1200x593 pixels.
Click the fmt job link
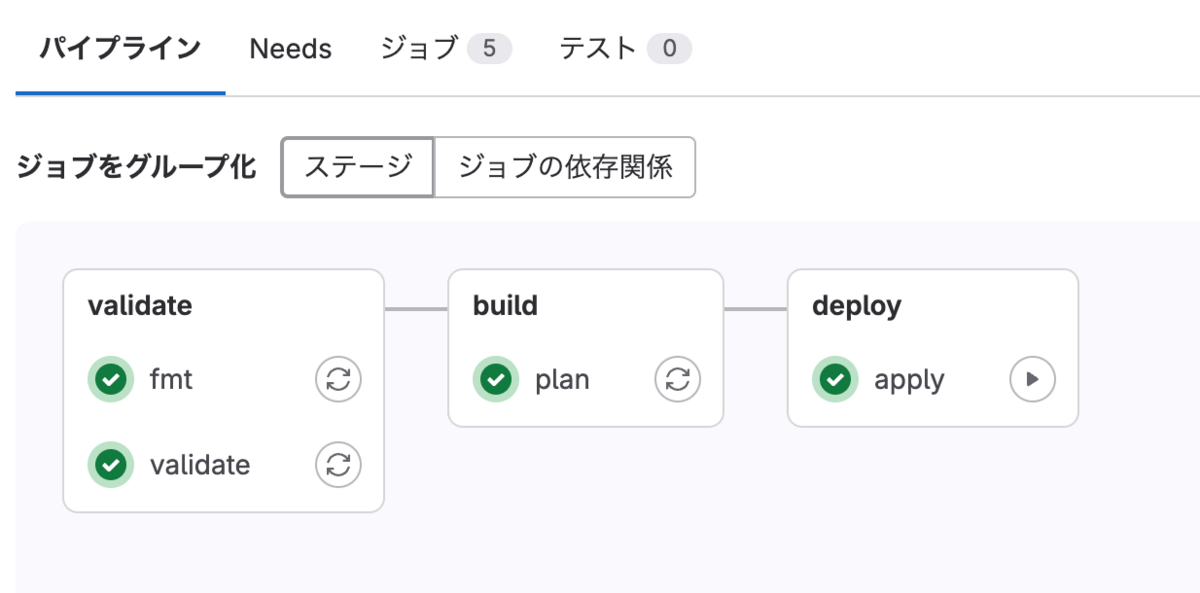(170, 379)
